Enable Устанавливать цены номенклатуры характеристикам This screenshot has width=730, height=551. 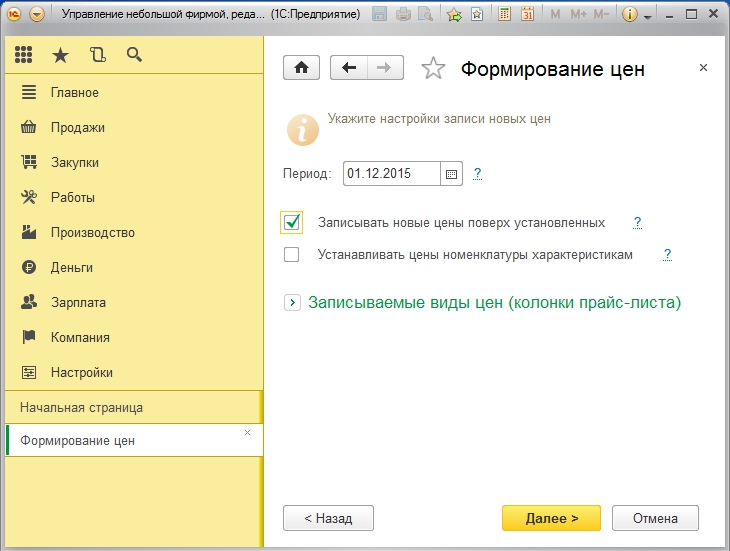pyautogui.click(x=291, y=255)
